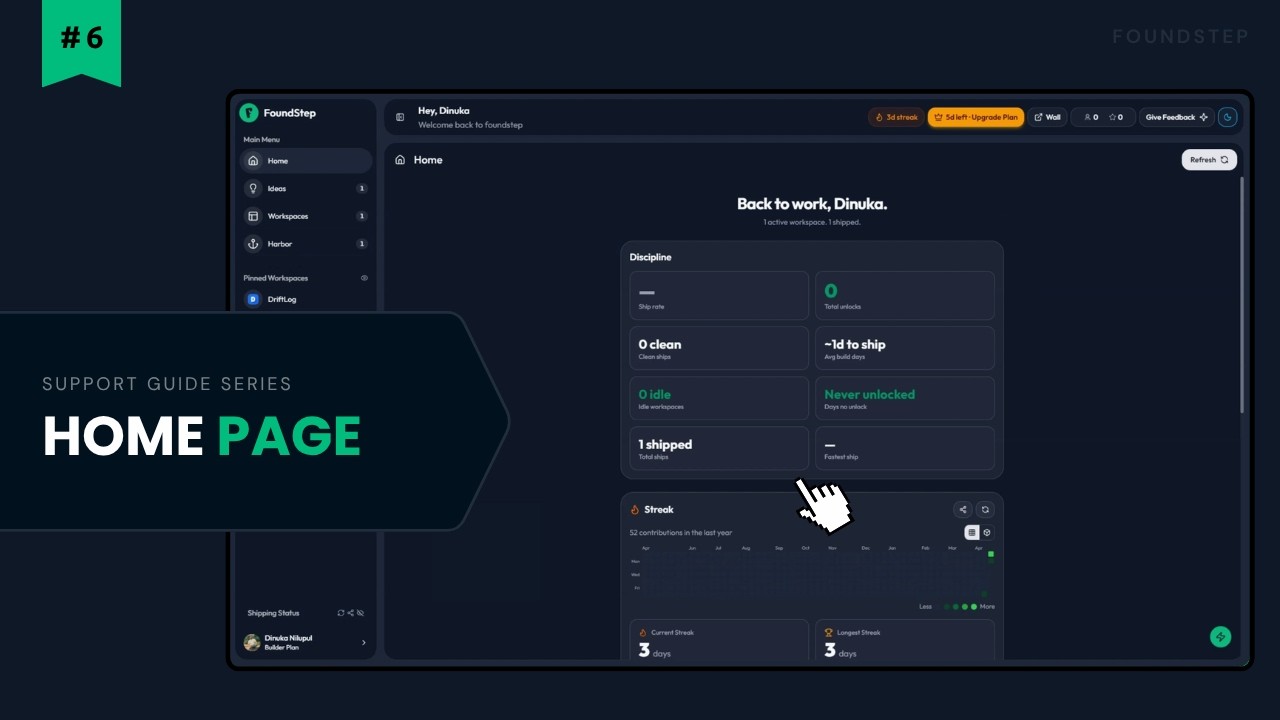This screenshot has height=720, width=1280.
Task: Click the 5d left Upgrade Plan button
Action: (975, 117)
